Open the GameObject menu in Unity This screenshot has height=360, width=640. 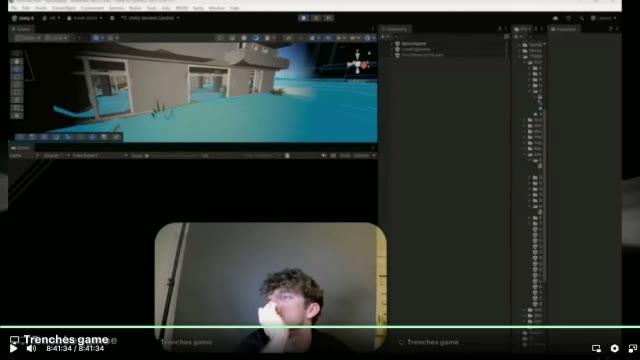coord(64,8)
